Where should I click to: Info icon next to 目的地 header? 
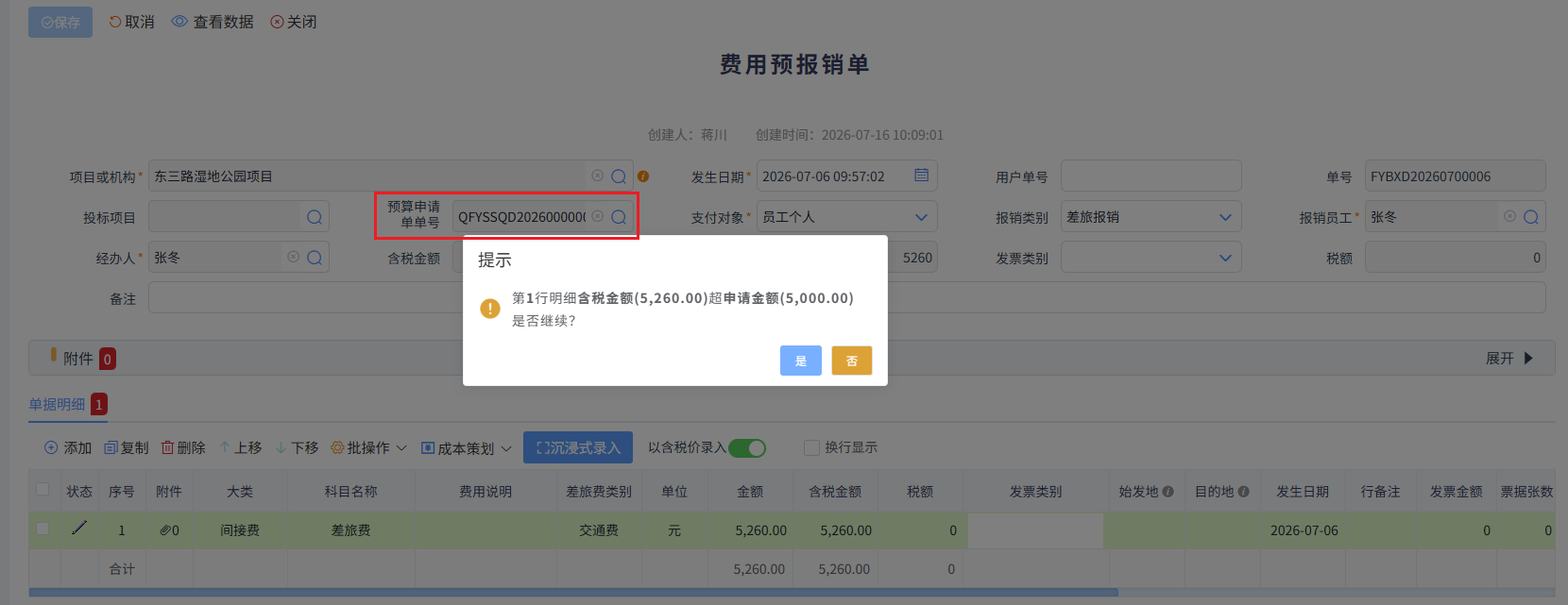[1244, 492]
